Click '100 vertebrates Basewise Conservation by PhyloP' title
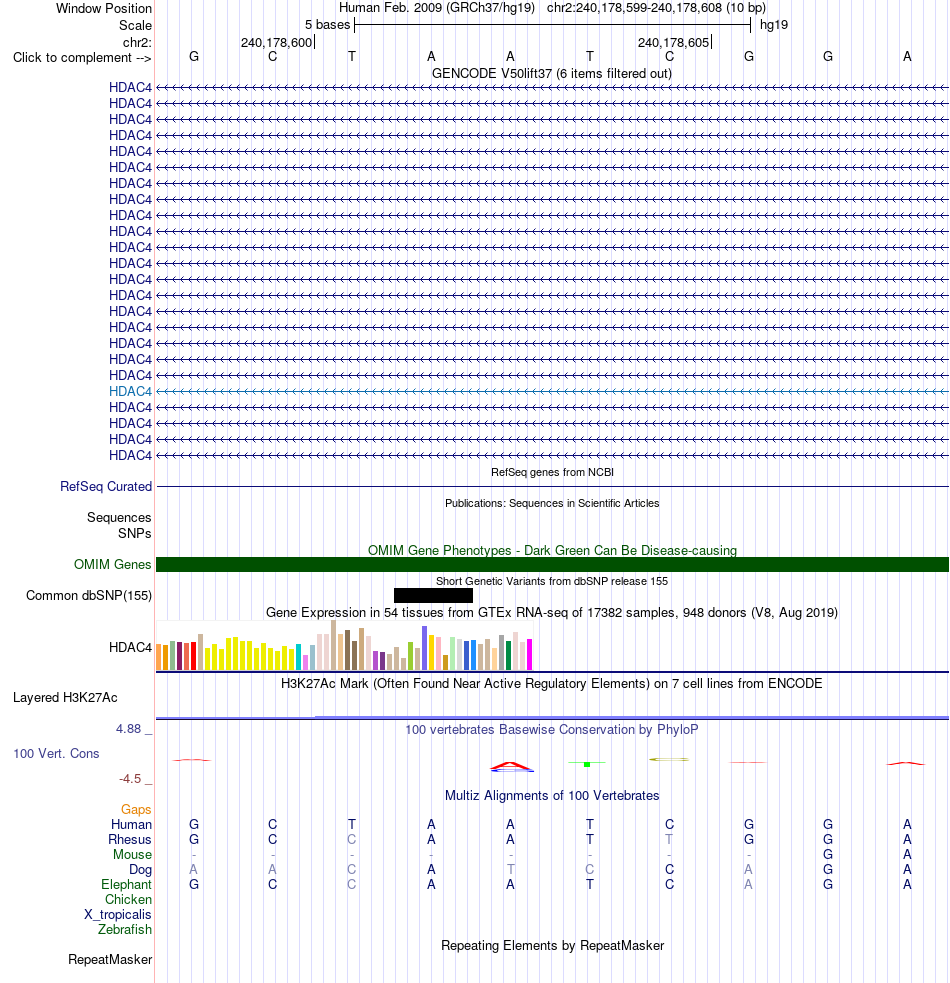This screenshot has width=950, height=983. click(x=552, y=730)
